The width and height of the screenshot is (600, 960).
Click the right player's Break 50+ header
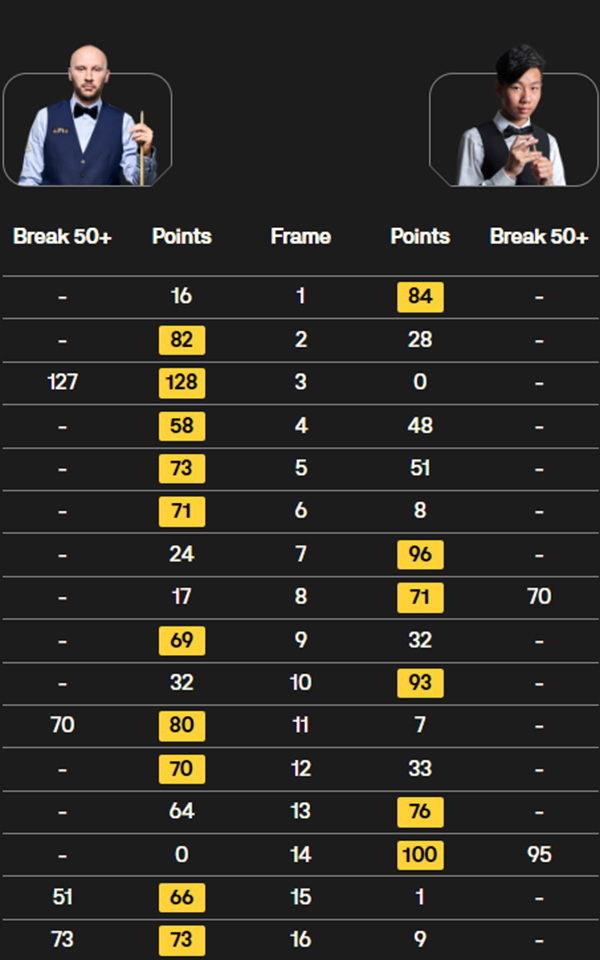[x=539, y=237]
